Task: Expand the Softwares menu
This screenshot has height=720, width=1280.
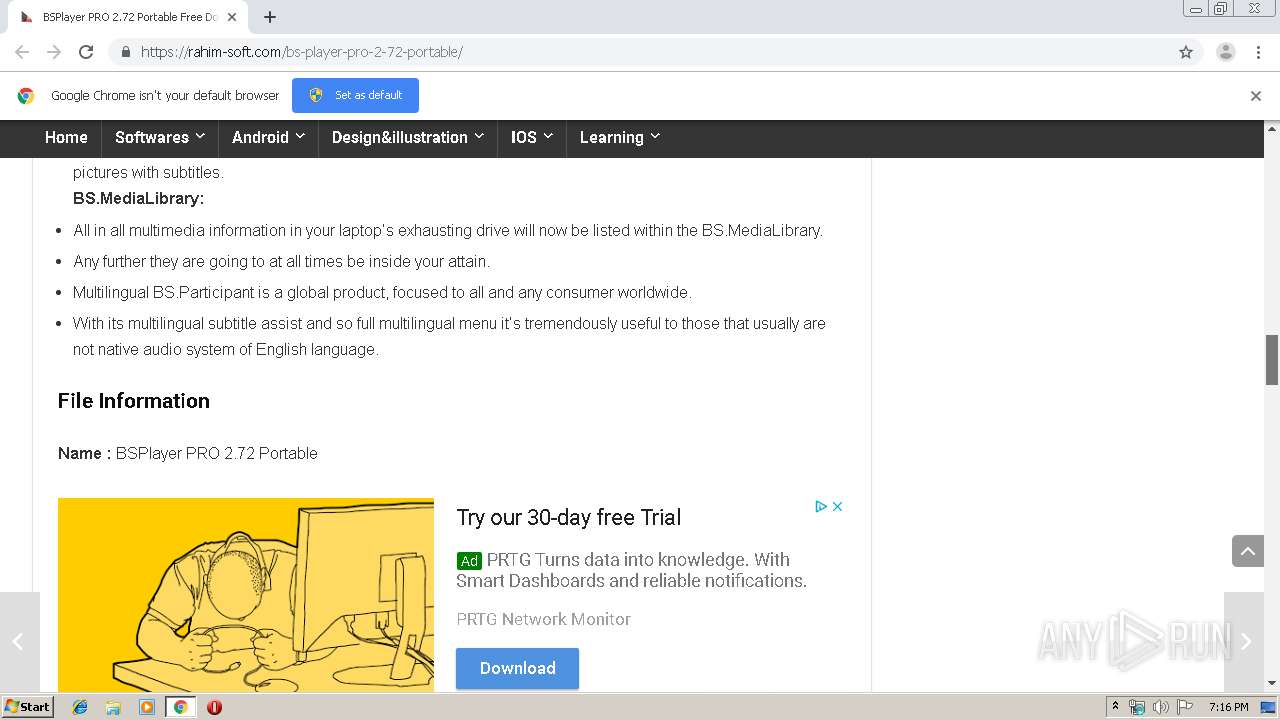Action: [x=160, y=138]
